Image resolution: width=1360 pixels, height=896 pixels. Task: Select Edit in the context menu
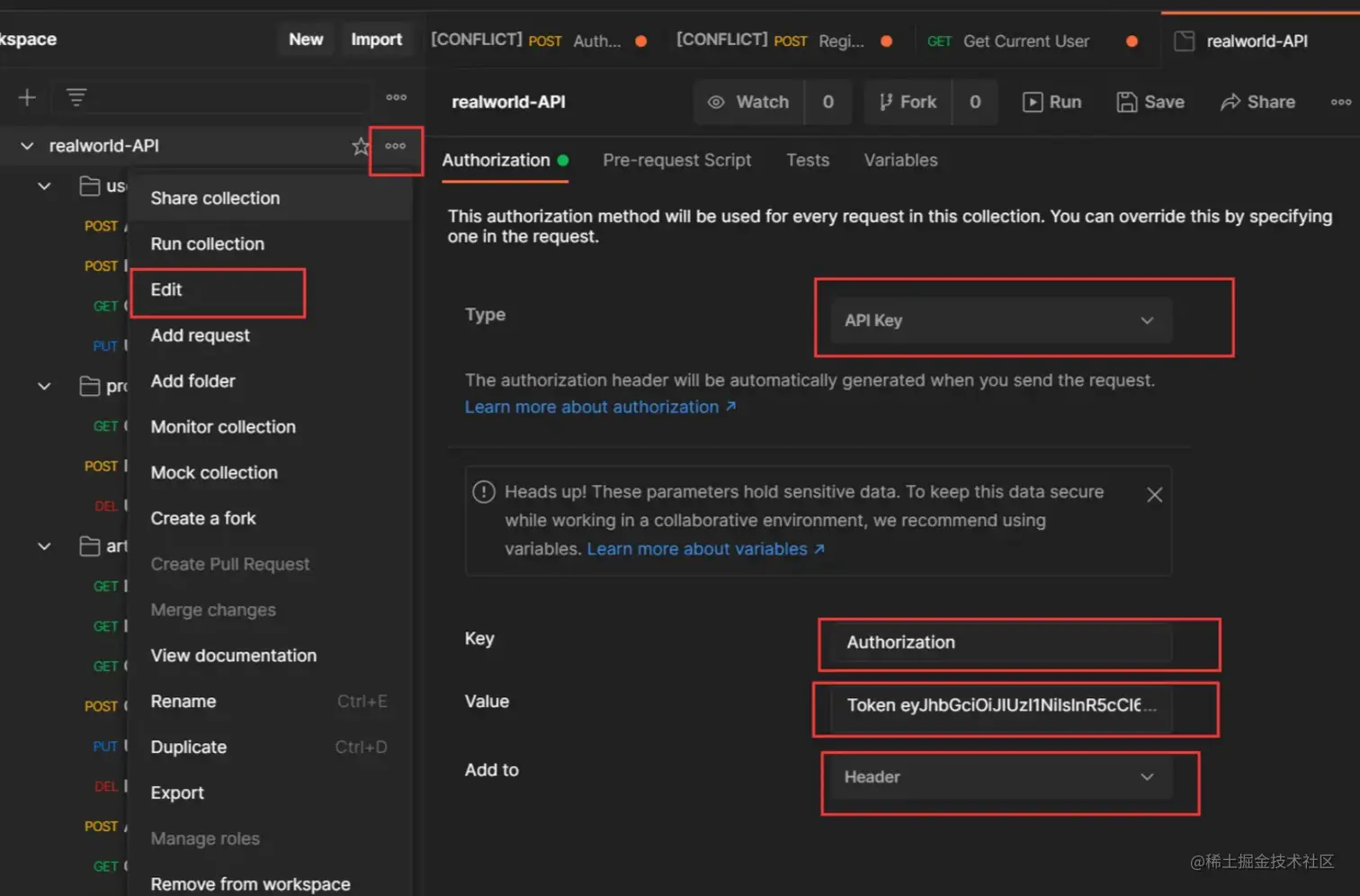click(x=270, y=290)
